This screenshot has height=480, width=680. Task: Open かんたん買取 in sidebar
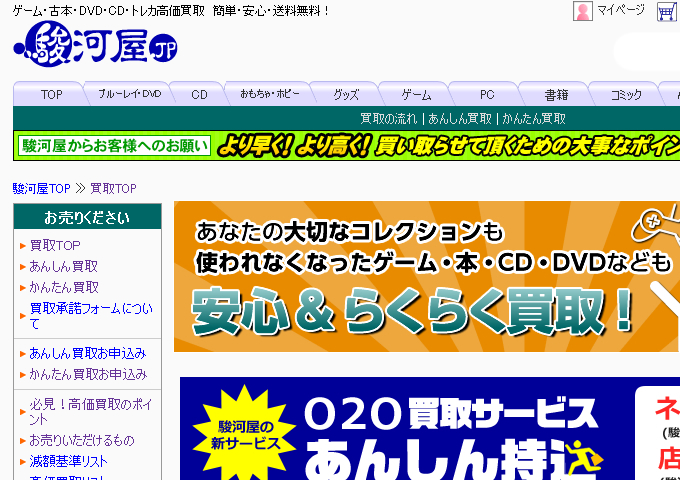[64, 287]
